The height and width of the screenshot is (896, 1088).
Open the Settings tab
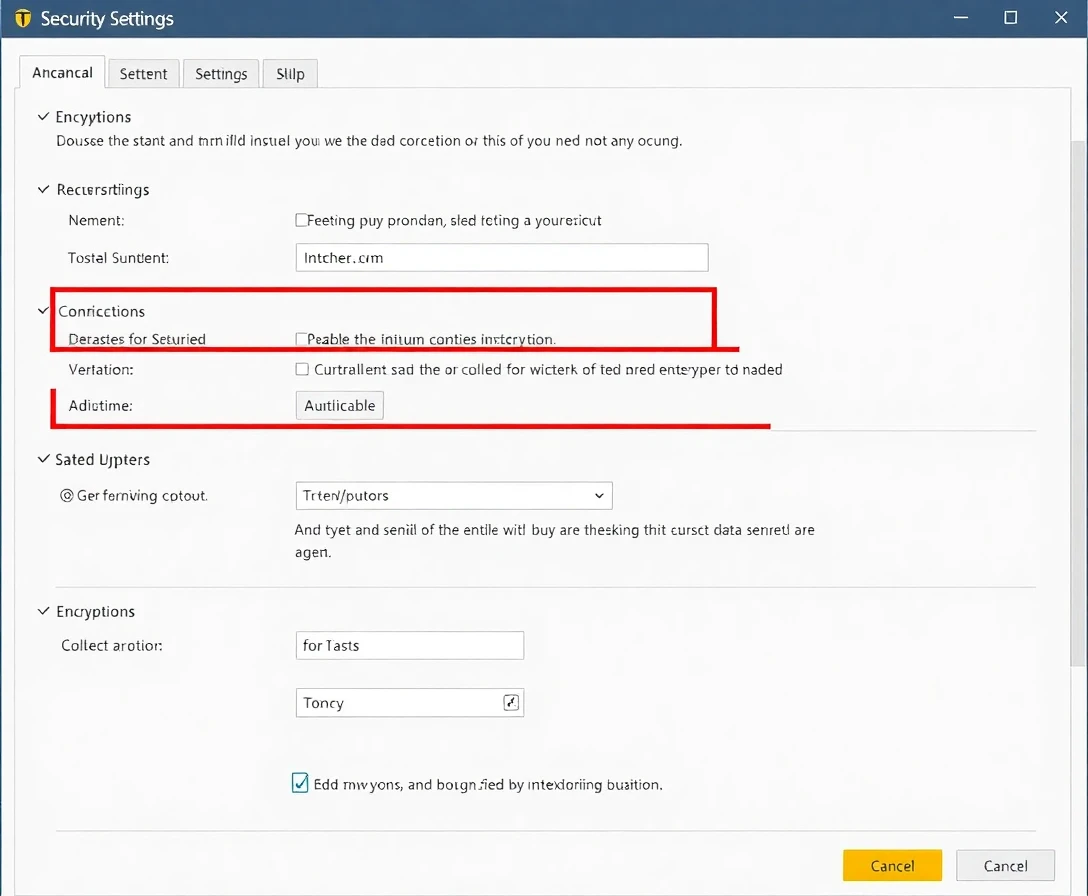(221, 74)
